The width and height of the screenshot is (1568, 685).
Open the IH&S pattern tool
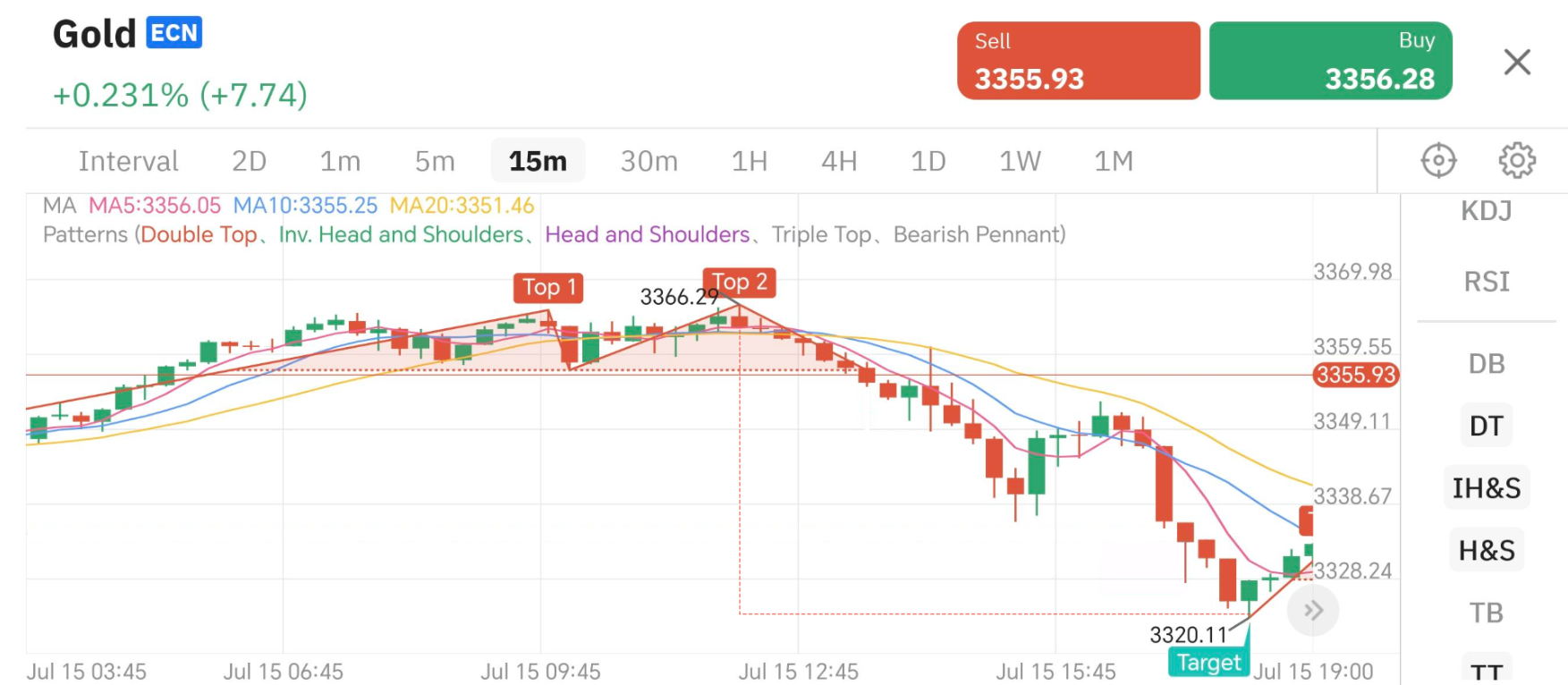[x=1486, y=487]
